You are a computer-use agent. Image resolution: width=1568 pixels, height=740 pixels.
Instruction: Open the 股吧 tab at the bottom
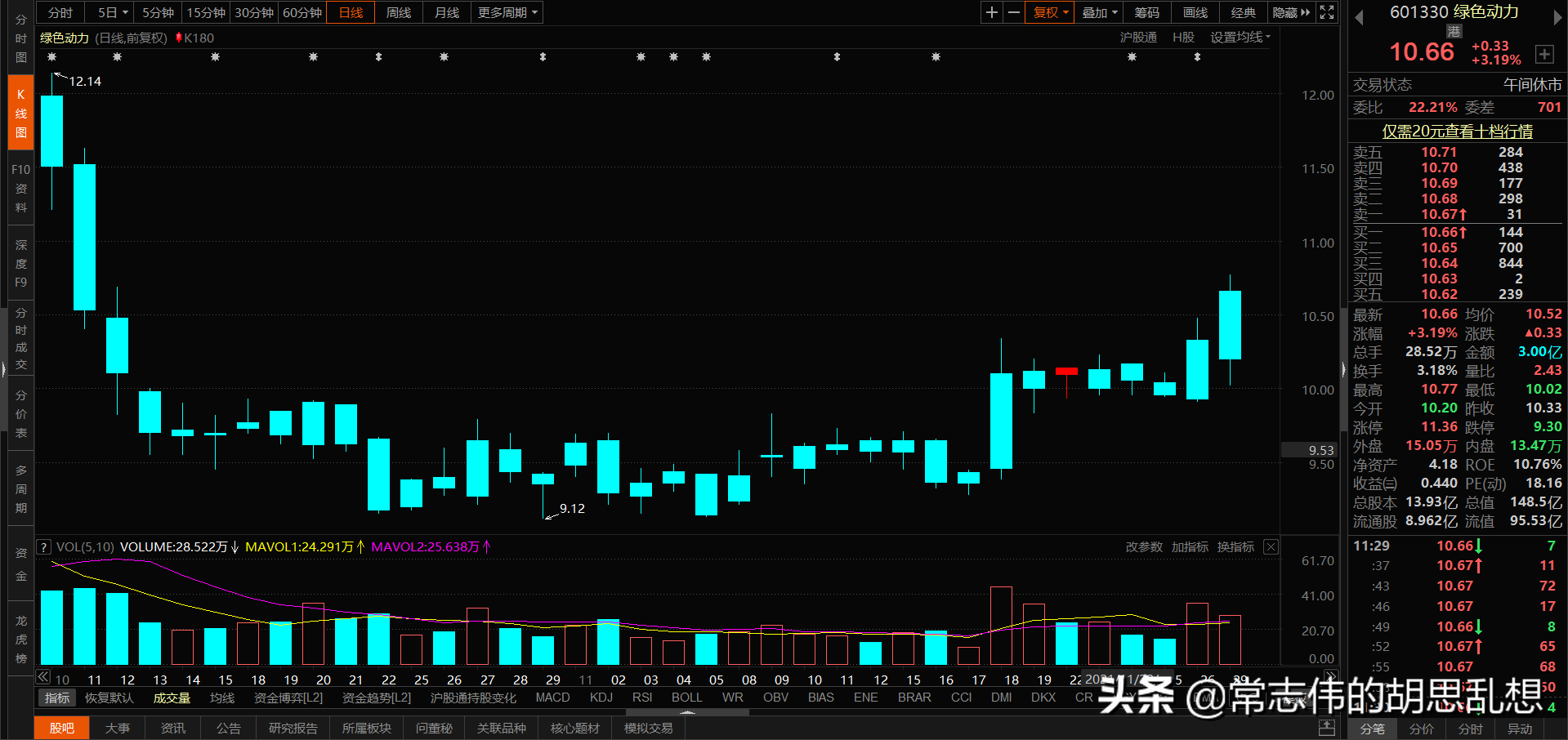(61, 727)
